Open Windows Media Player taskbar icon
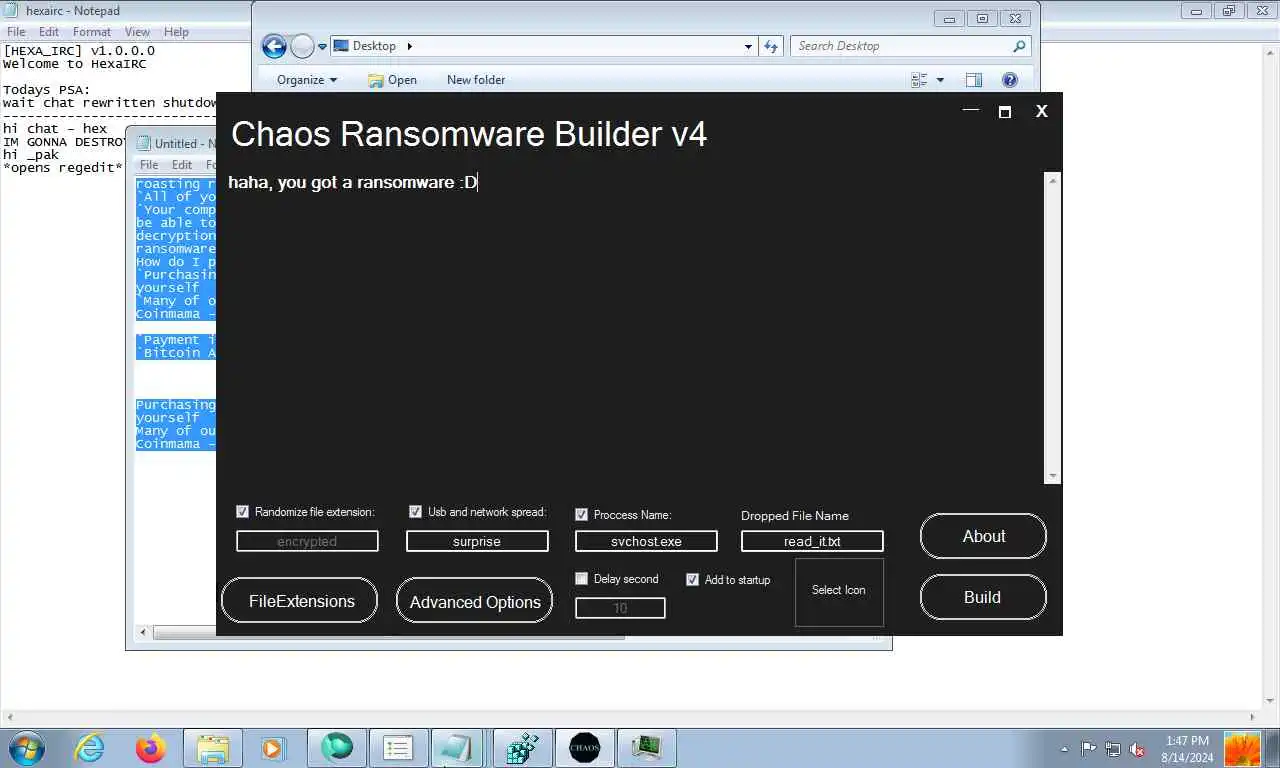The width and height of the screenshot is (1280, 768). pyautogui.click(x=272, y=747)
